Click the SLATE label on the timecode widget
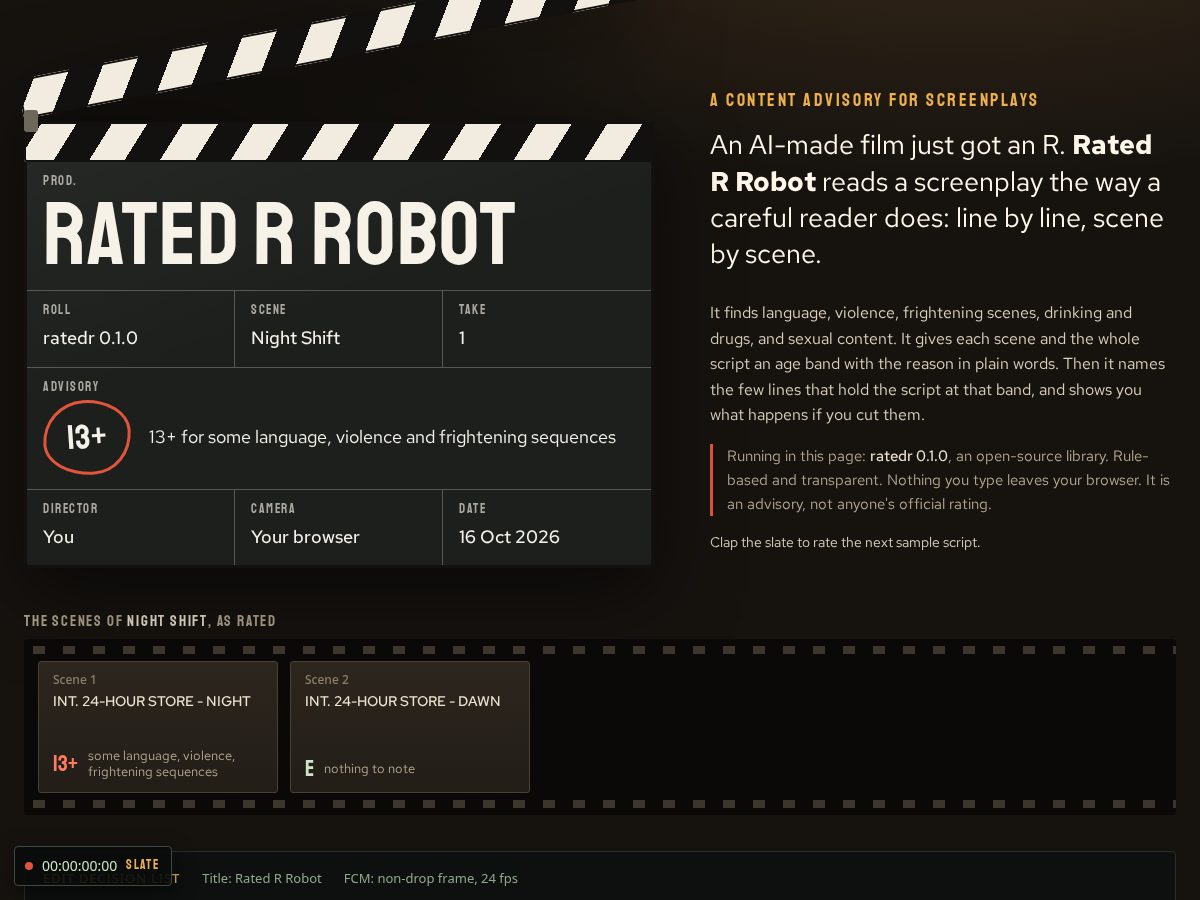The width and height of the screenshot is (1200, 900). (x=142, y=865)
